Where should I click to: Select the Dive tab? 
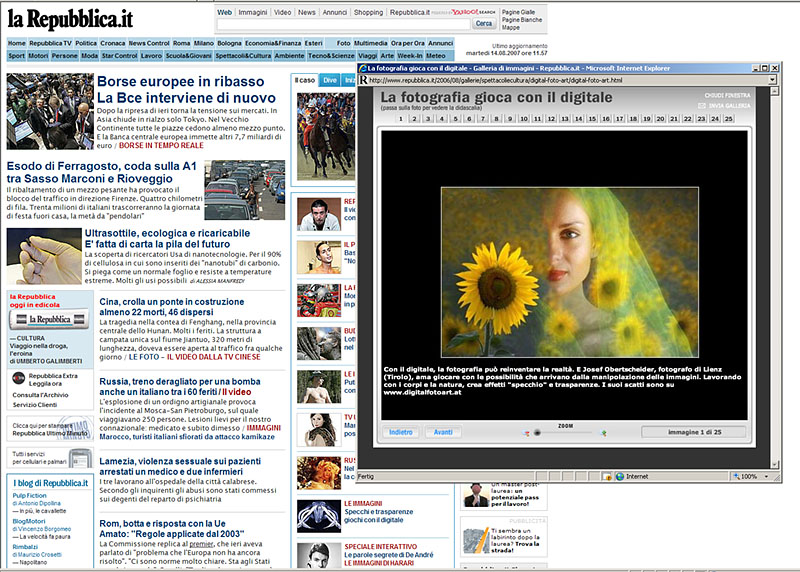[330, 80]
